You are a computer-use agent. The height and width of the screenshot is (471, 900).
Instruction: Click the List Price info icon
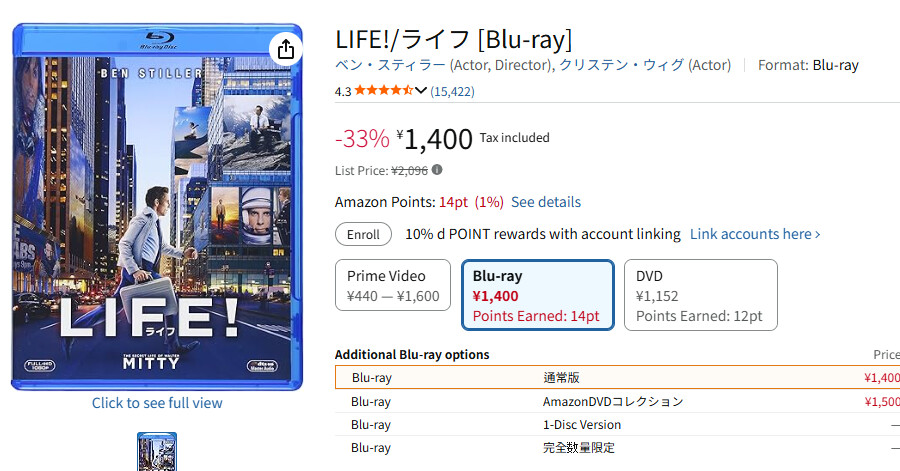point(437,170)
